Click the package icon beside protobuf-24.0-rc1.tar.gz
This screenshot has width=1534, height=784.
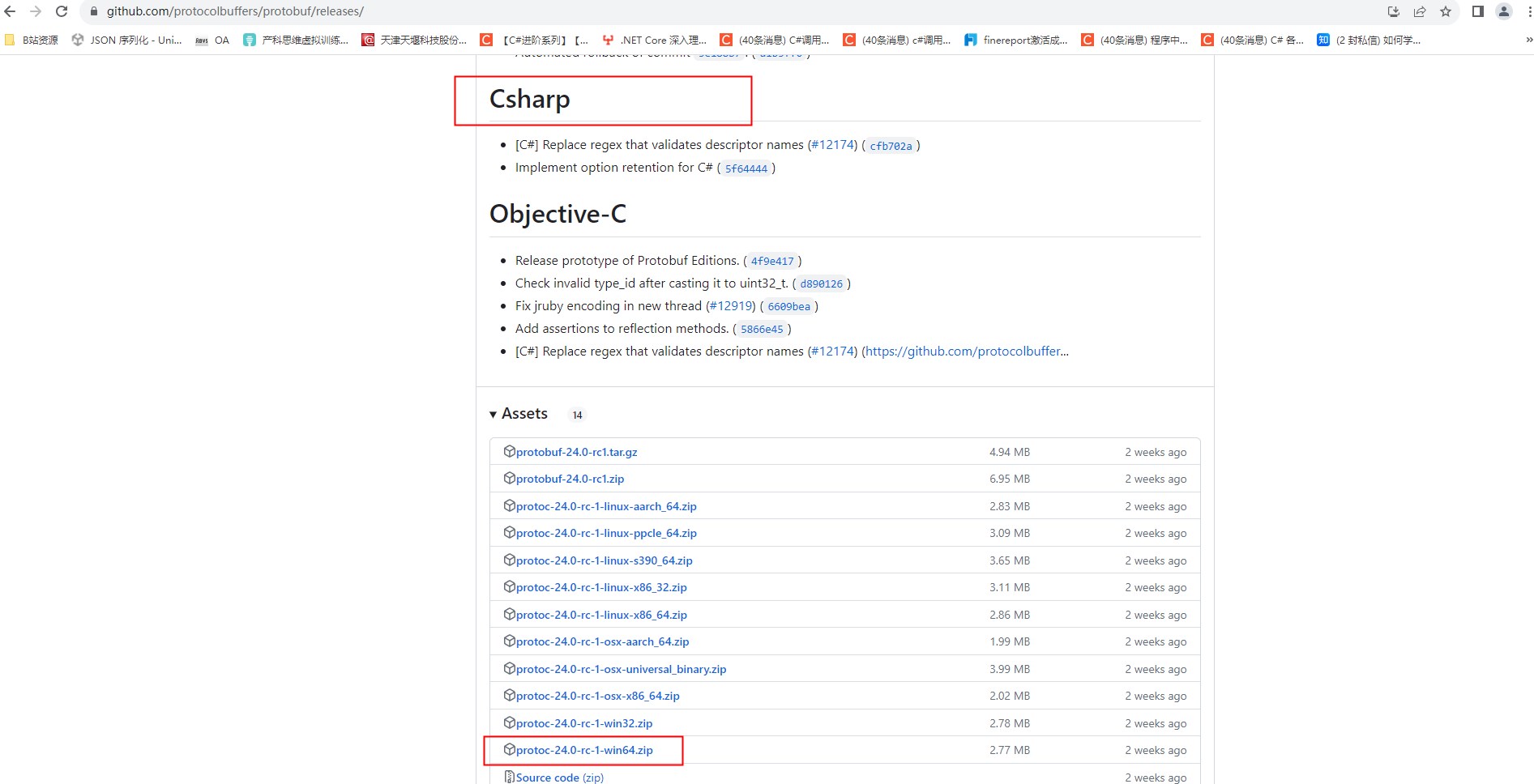tap(510, 451)
